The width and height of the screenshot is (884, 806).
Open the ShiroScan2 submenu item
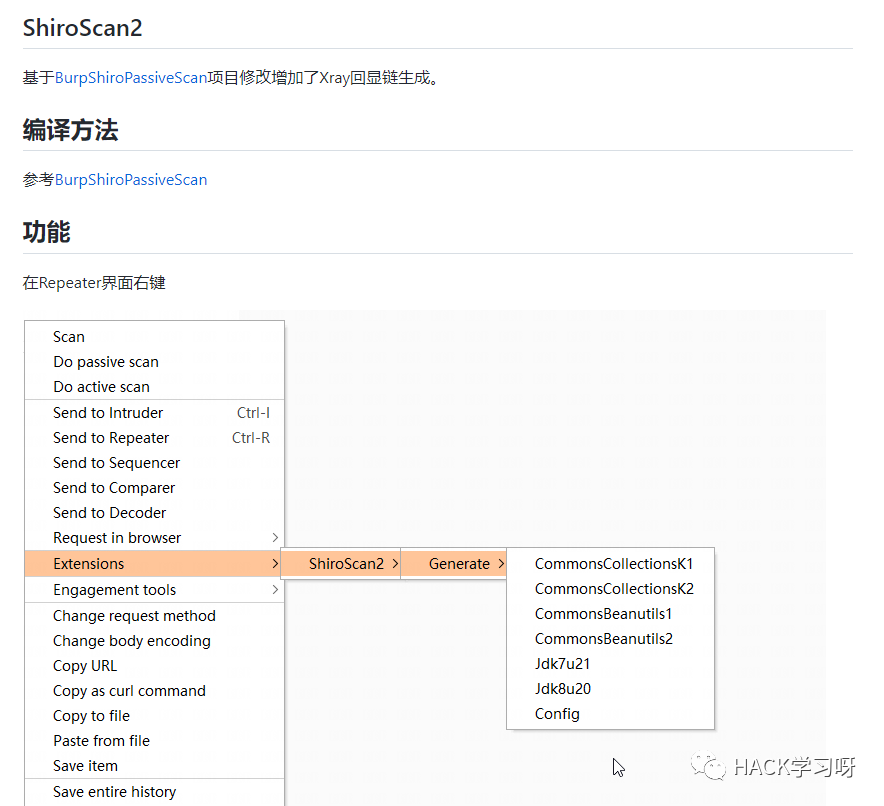341,564
